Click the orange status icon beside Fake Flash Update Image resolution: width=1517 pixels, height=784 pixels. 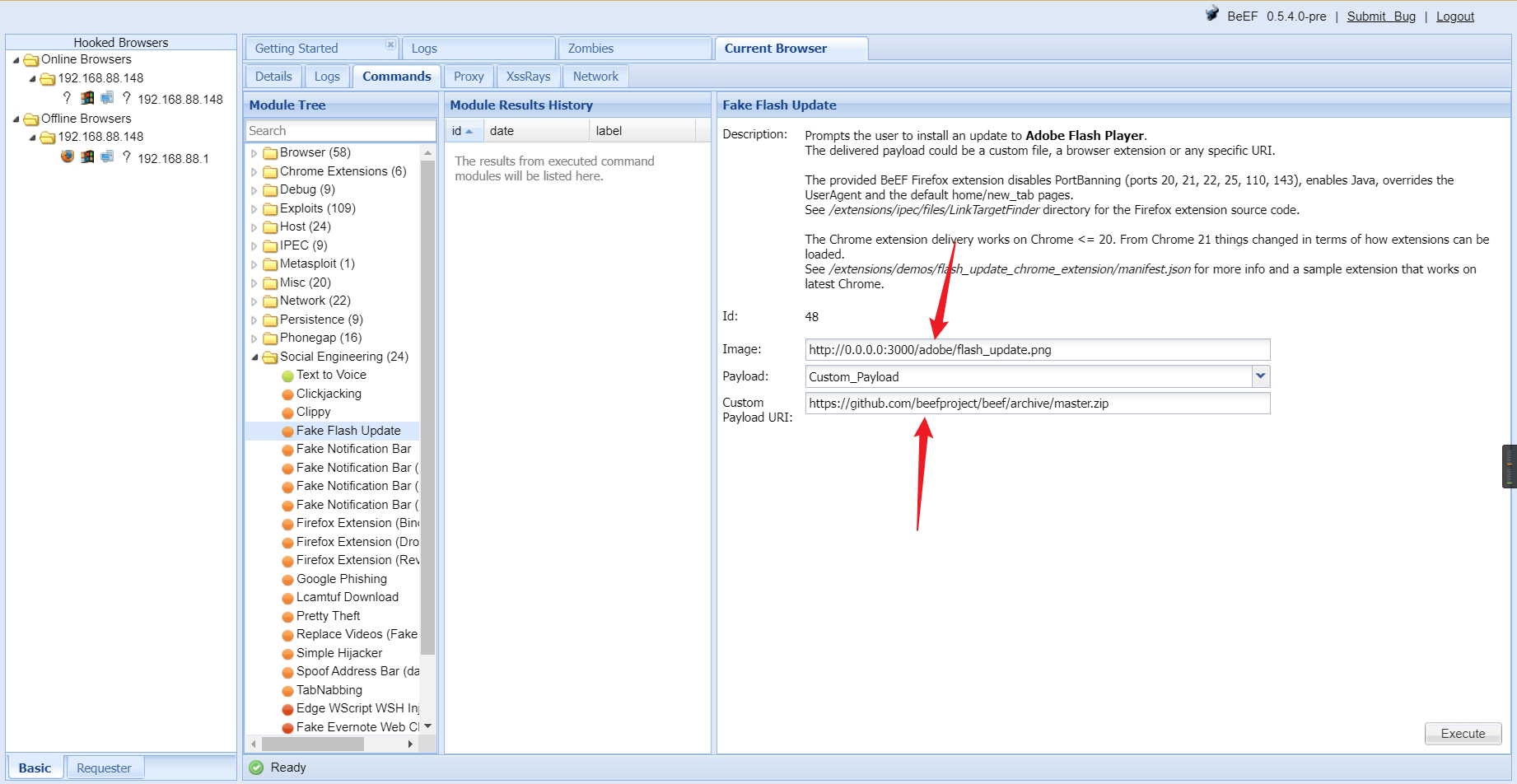tap(287, 432)
